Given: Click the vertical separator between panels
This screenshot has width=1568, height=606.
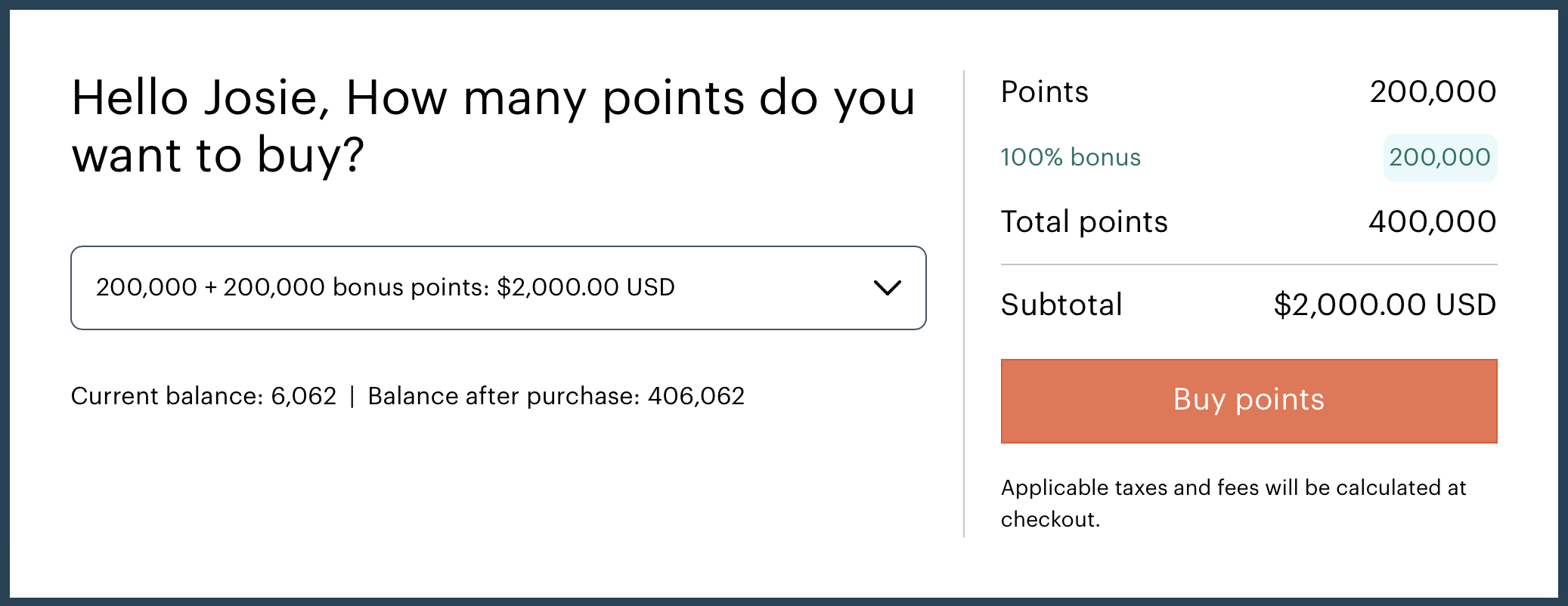Looking at the screenshot, I should pyautogui.click(x=963, y=302).
